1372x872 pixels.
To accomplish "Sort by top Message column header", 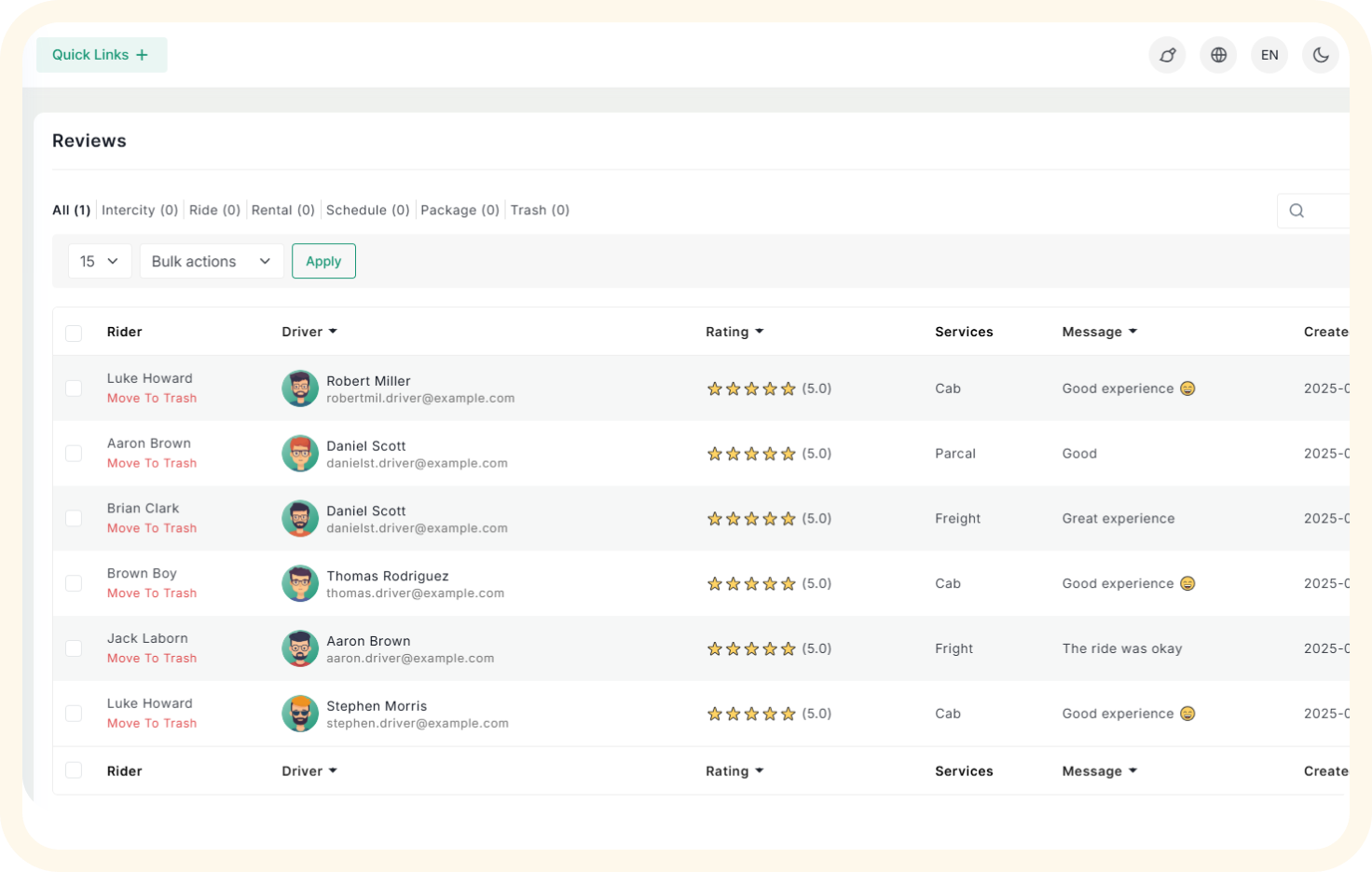I will tap(1099, 332).
